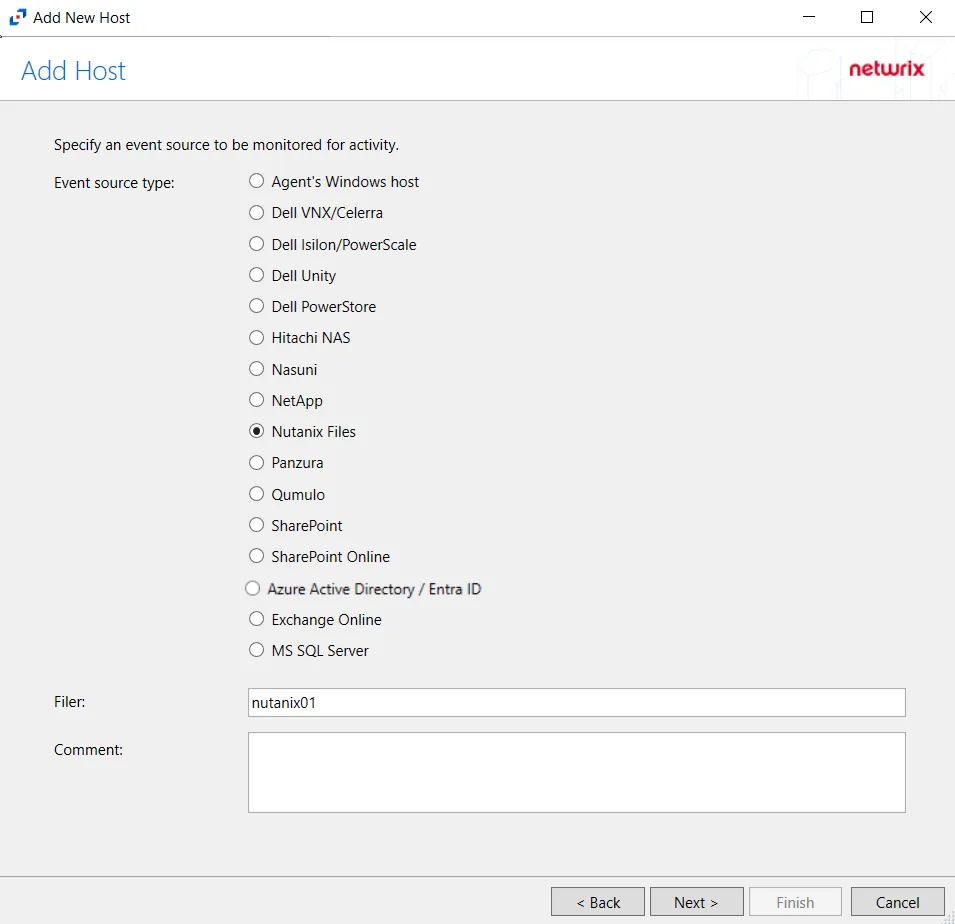Screen dimensions: 955x924
Task: Pick Dell Unity as event source
Action: click(x=256, y=275)
